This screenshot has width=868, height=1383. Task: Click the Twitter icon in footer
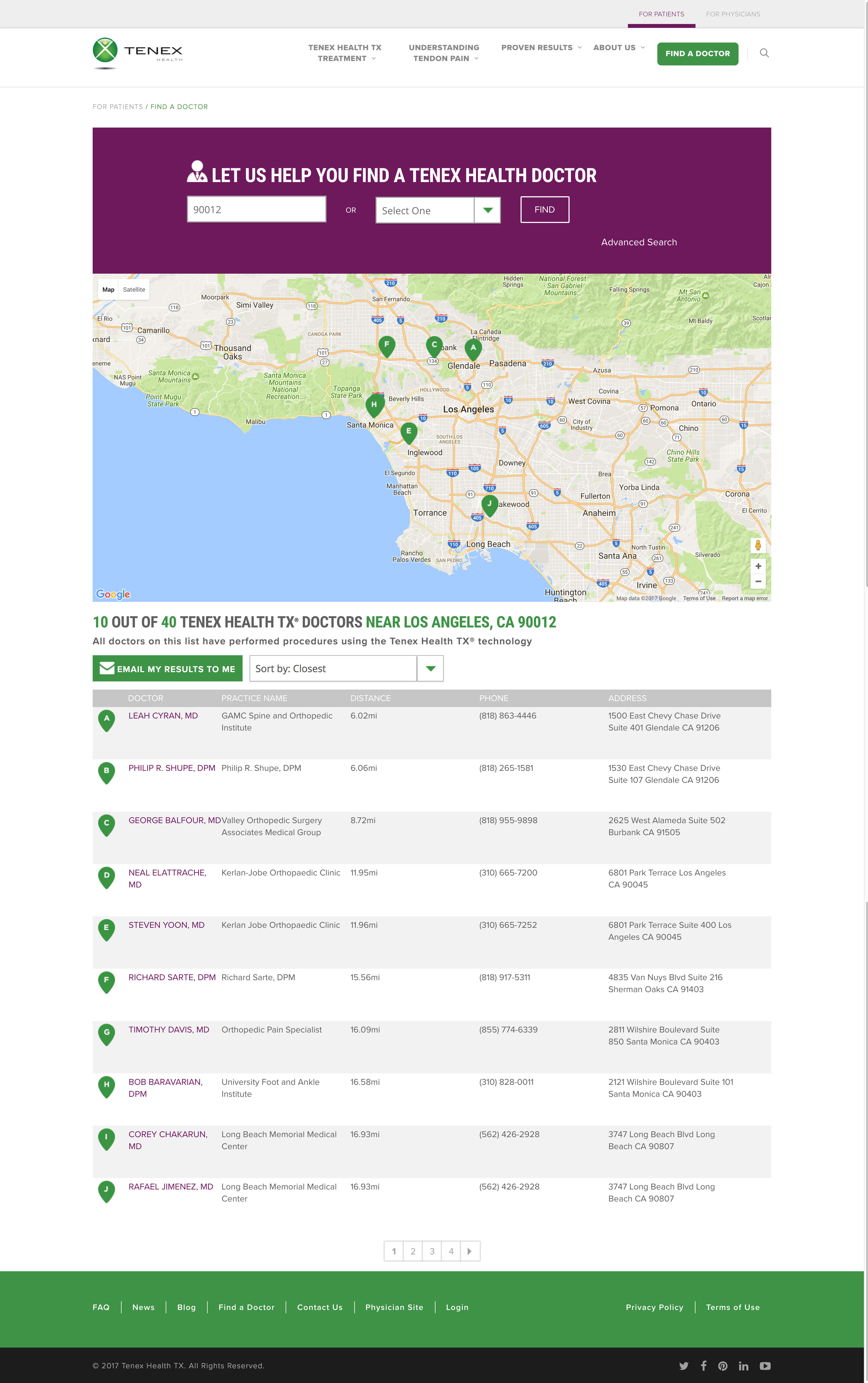tap(684, 1366)
